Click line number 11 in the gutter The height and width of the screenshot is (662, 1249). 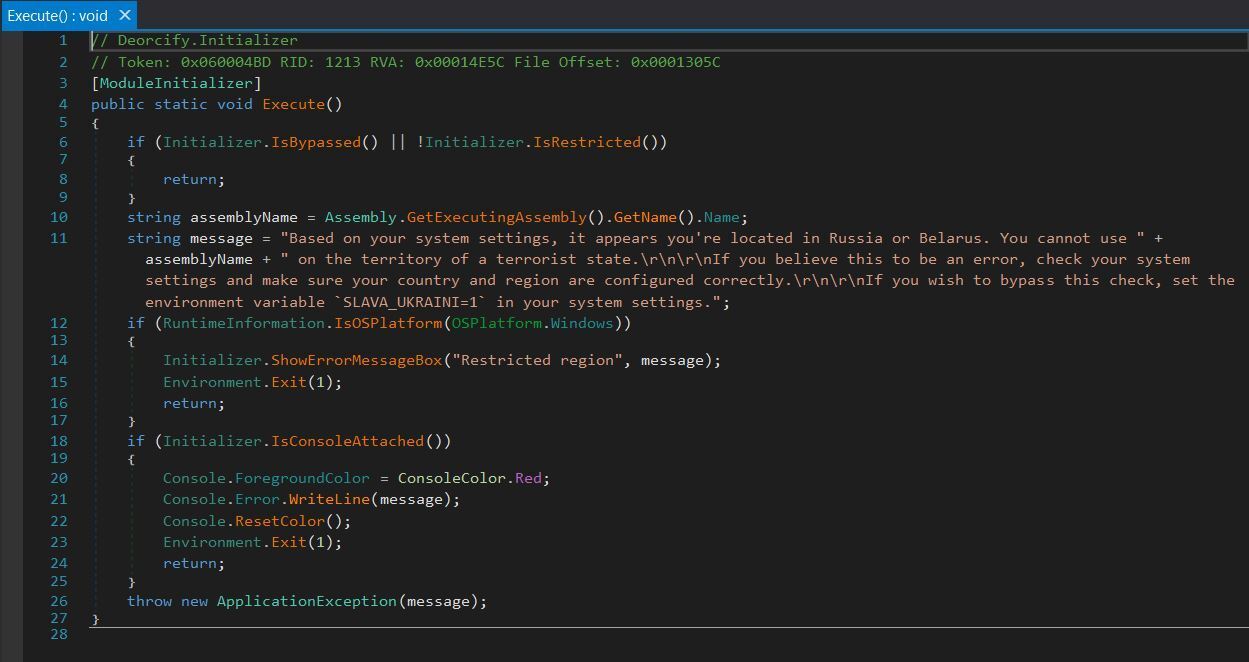point(58,238)
